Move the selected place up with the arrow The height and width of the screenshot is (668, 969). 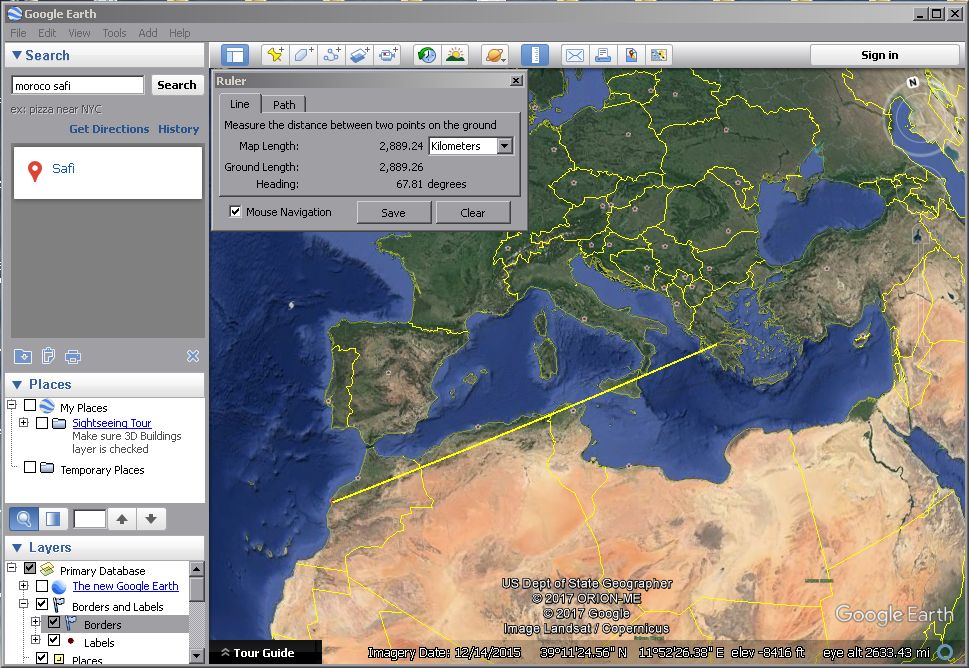tap(122, 519)
